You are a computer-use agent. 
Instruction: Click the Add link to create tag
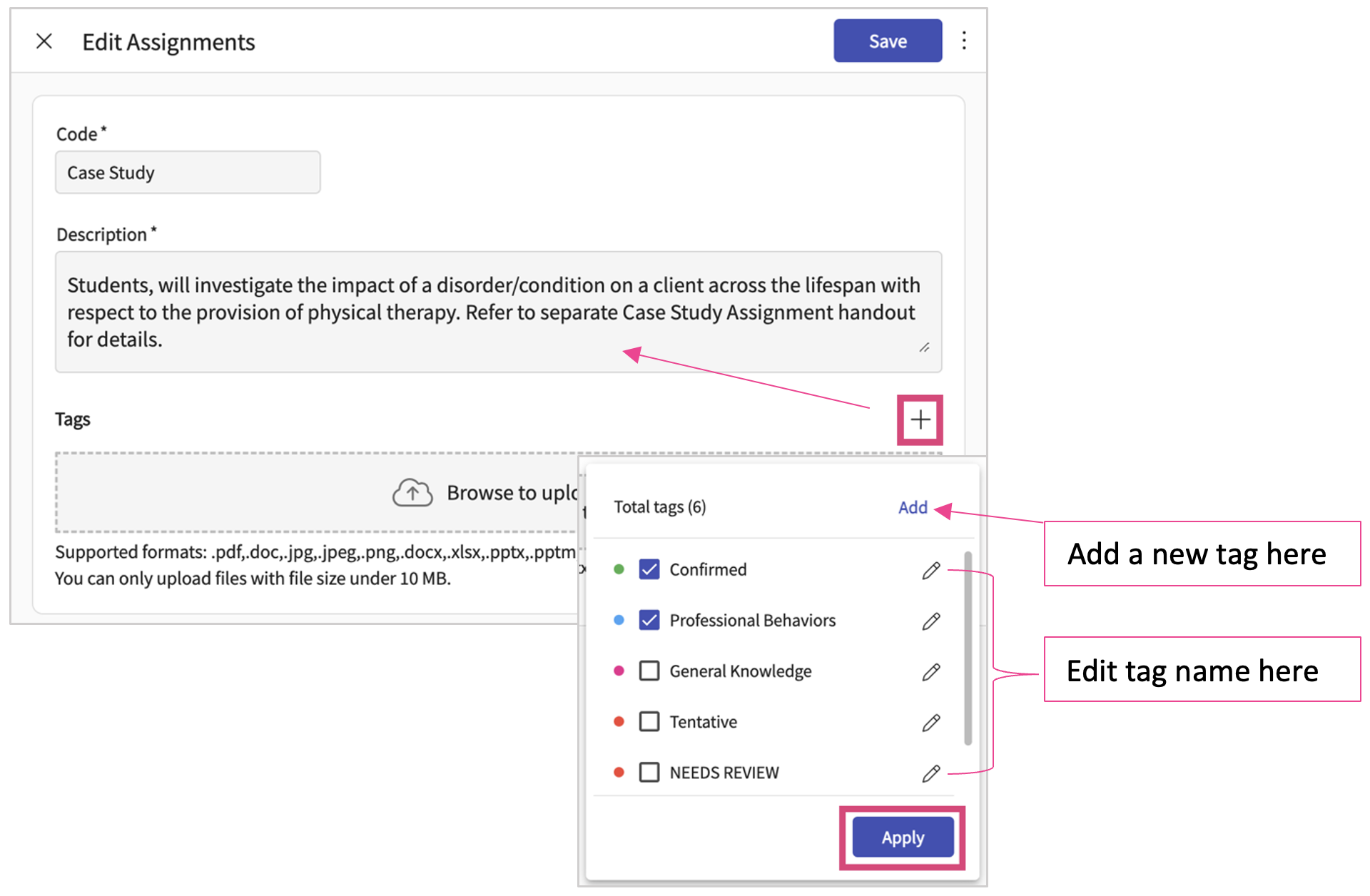pyautogui.click(x=913, y=507)
